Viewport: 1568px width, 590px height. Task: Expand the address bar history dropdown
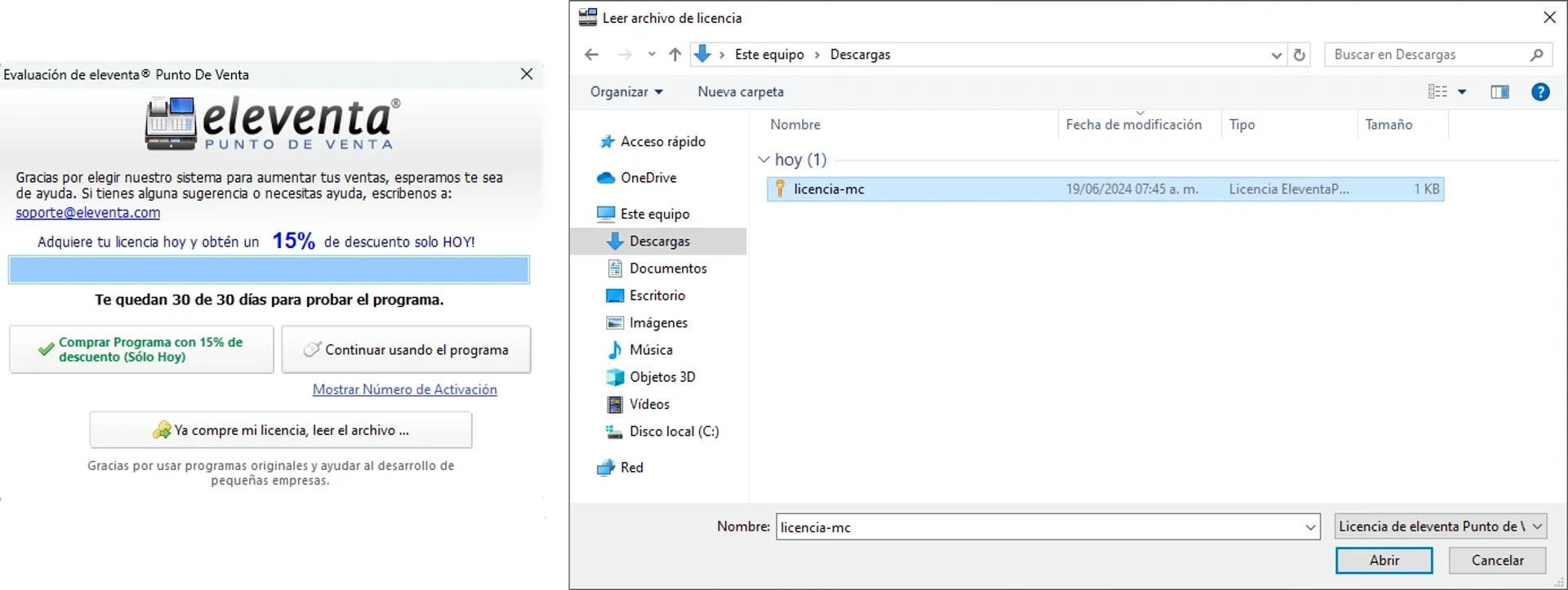point(1276,55)
